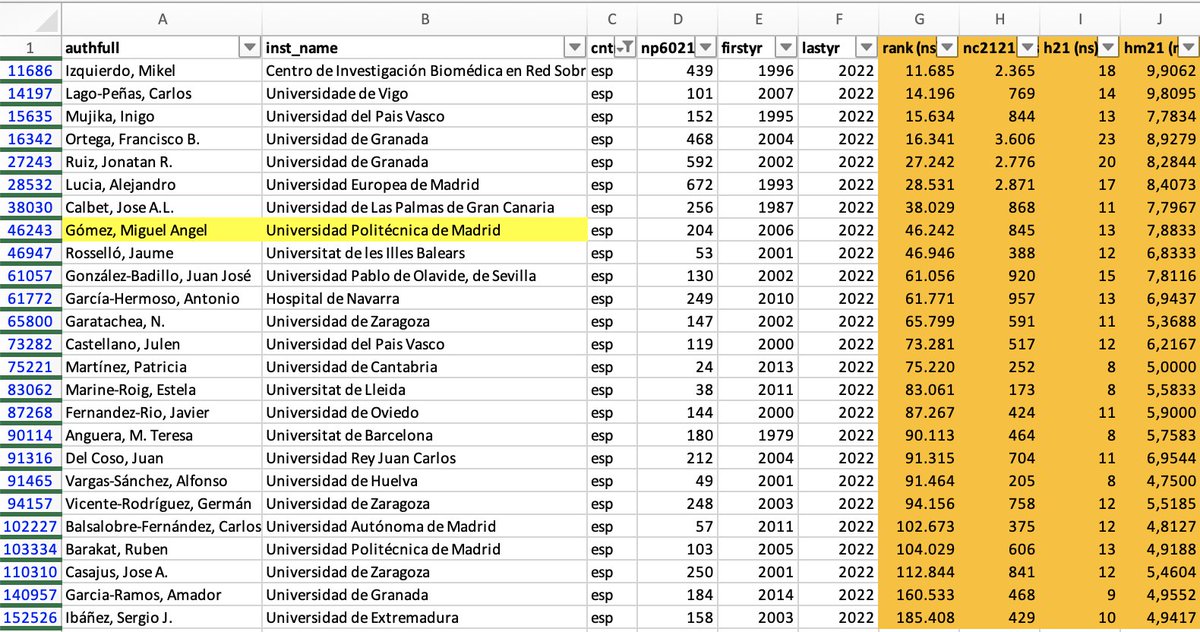Image resolution: width=1200 pixels, height=632 pixels.
Task: Click cell 'Casajus, Jose A.'
Action: click(162, 571)
